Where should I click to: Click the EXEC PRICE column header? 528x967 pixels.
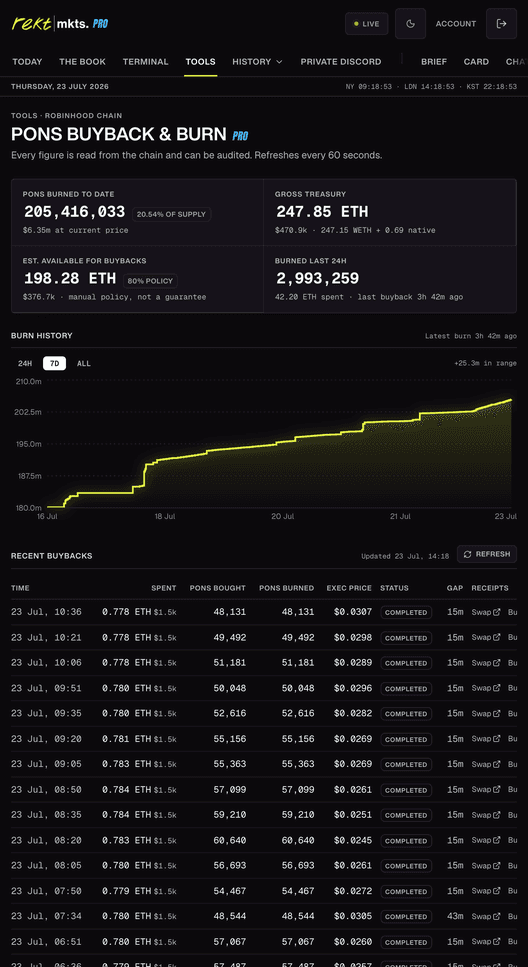pos(349,588)
